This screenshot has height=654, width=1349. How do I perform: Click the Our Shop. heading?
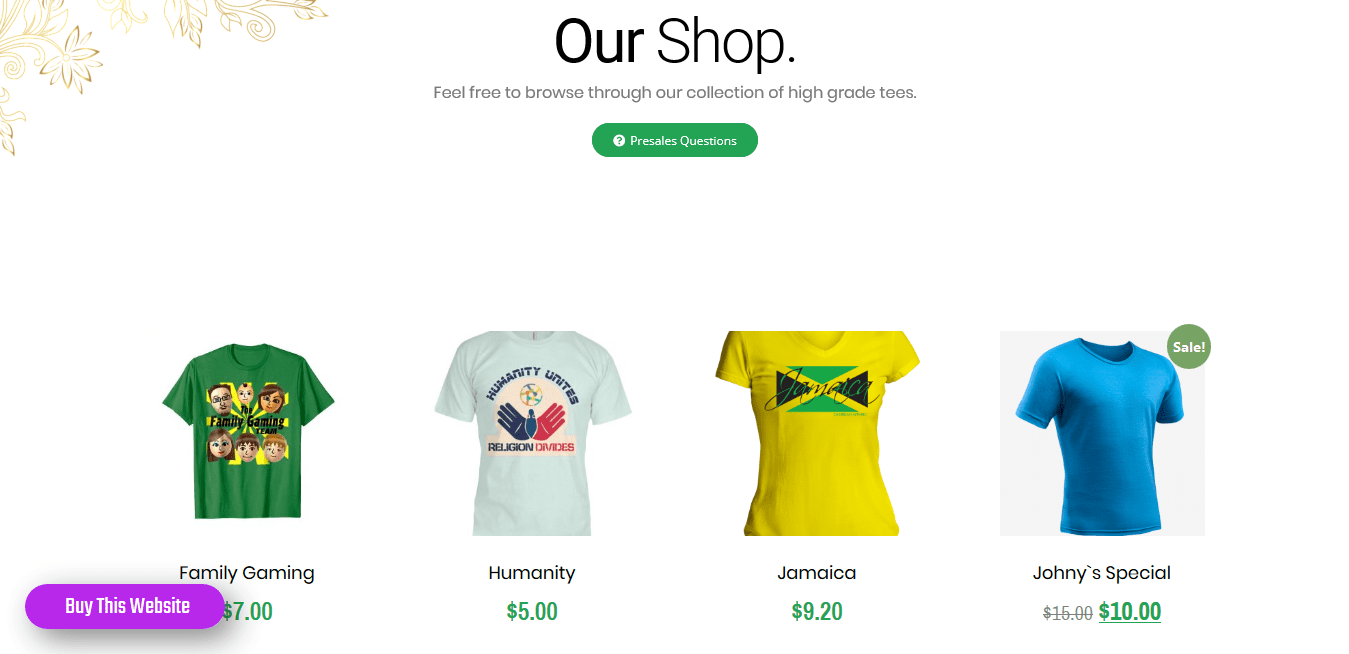(x=675, y=42)
